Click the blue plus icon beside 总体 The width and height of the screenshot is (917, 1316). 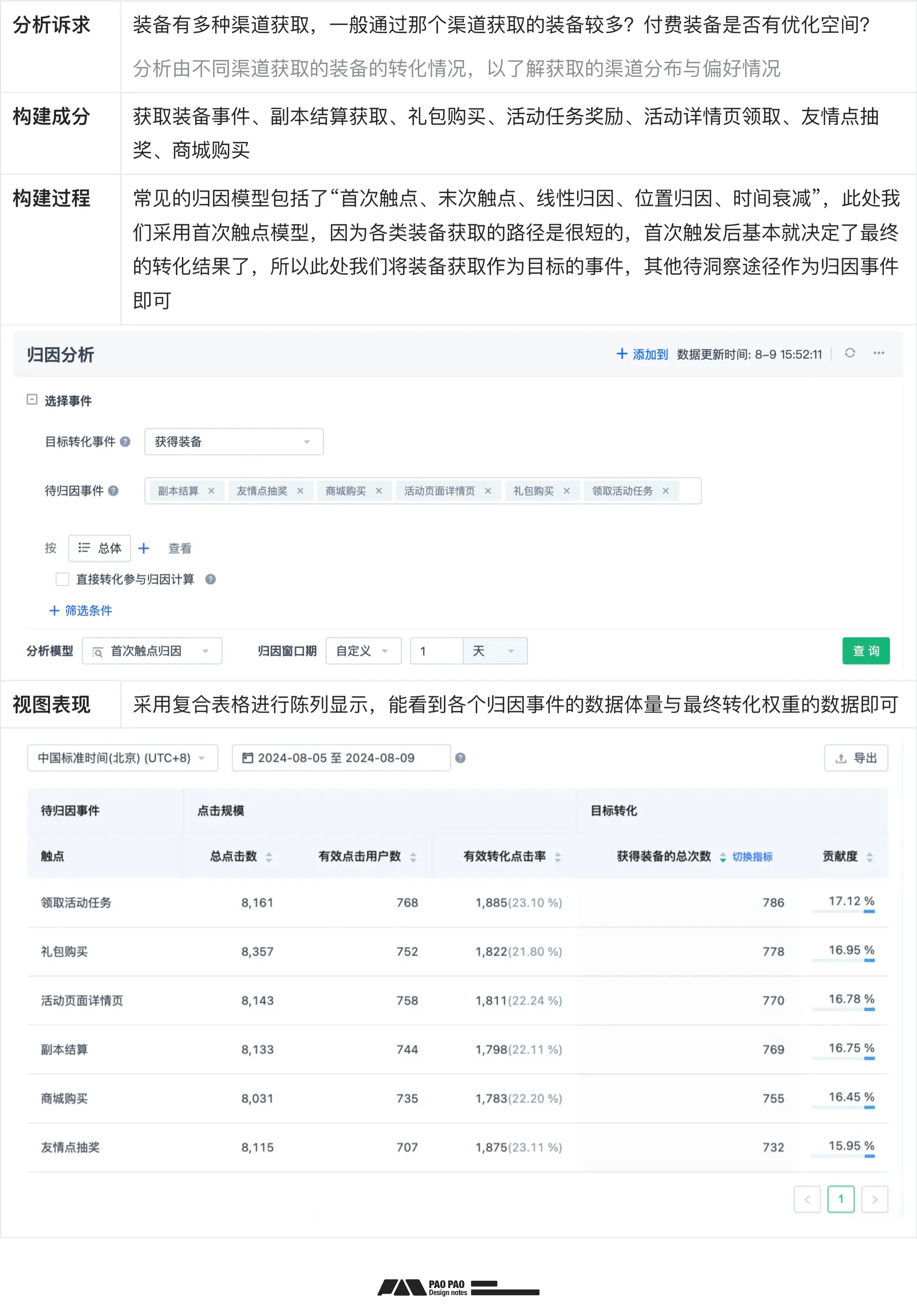pyautogui.click(x=144, y=548)
